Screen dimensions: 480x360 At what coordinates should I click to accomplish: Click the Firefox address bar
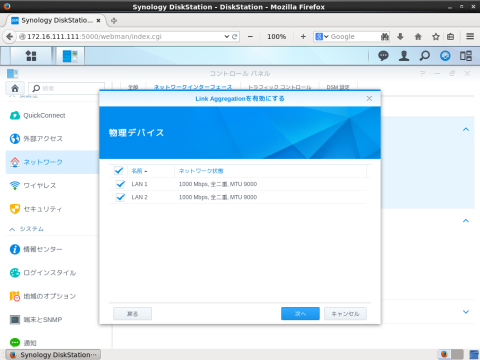[123, 37]
